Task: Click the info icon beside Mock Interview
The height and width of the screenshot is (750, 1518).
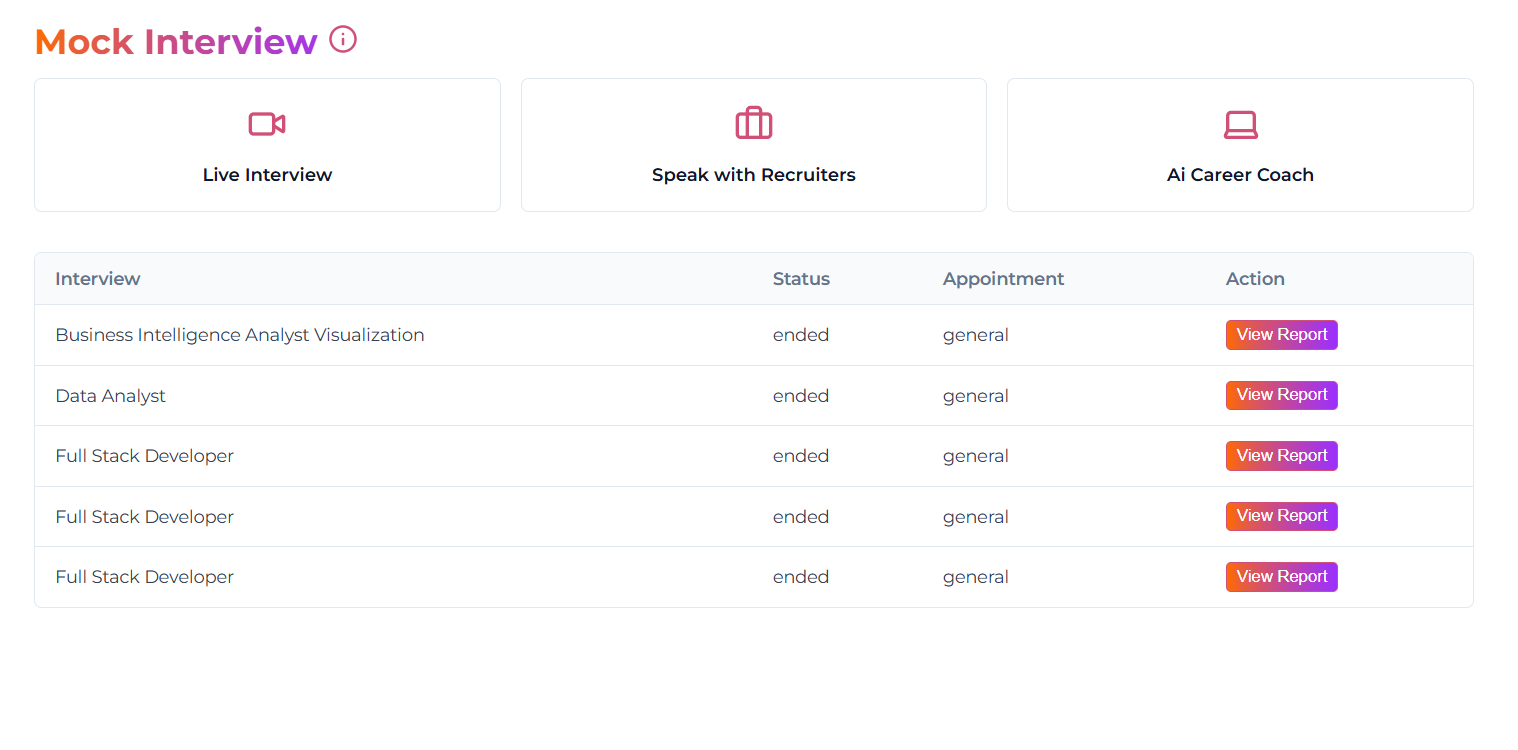Action: (343, 40)
